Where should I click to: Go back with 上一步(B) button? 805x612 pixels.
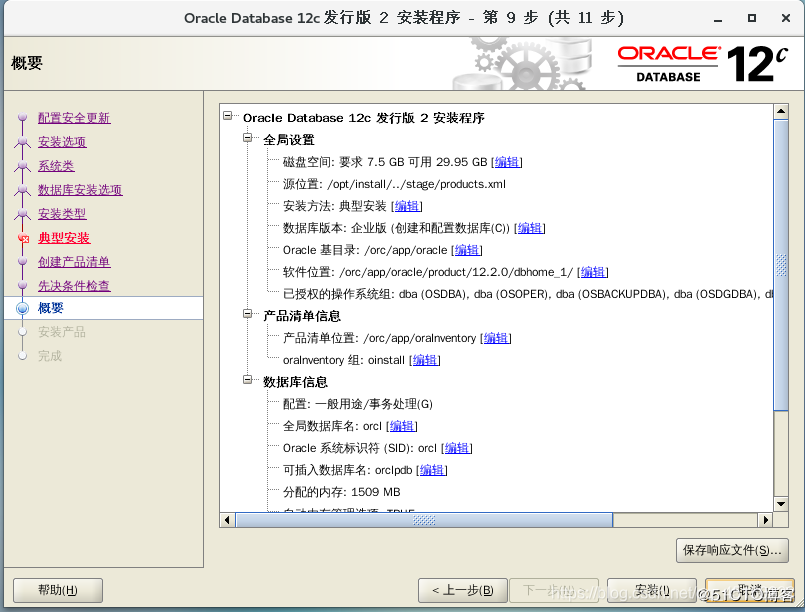[x=463, y=590]
